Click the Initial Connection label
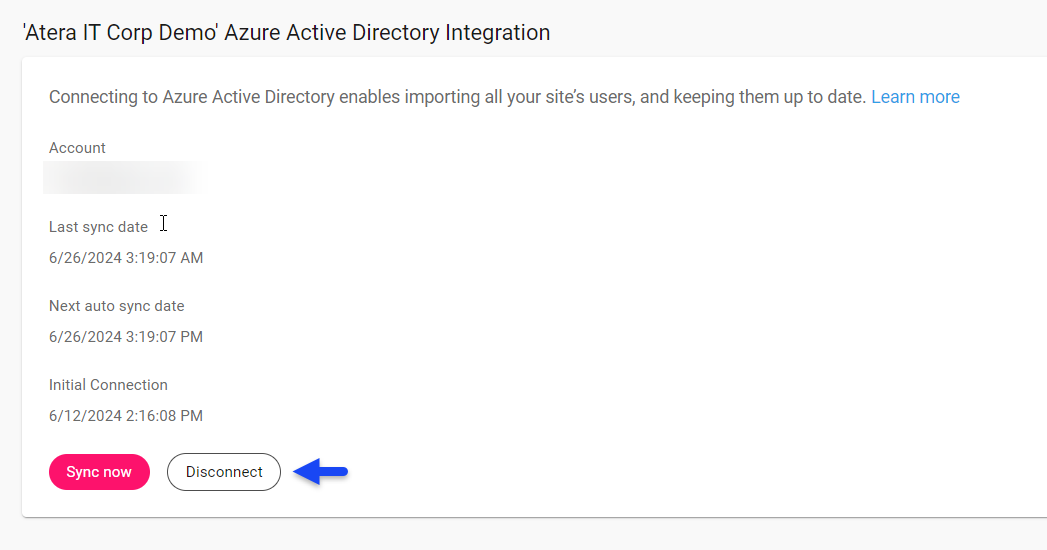 click(108, 385)
